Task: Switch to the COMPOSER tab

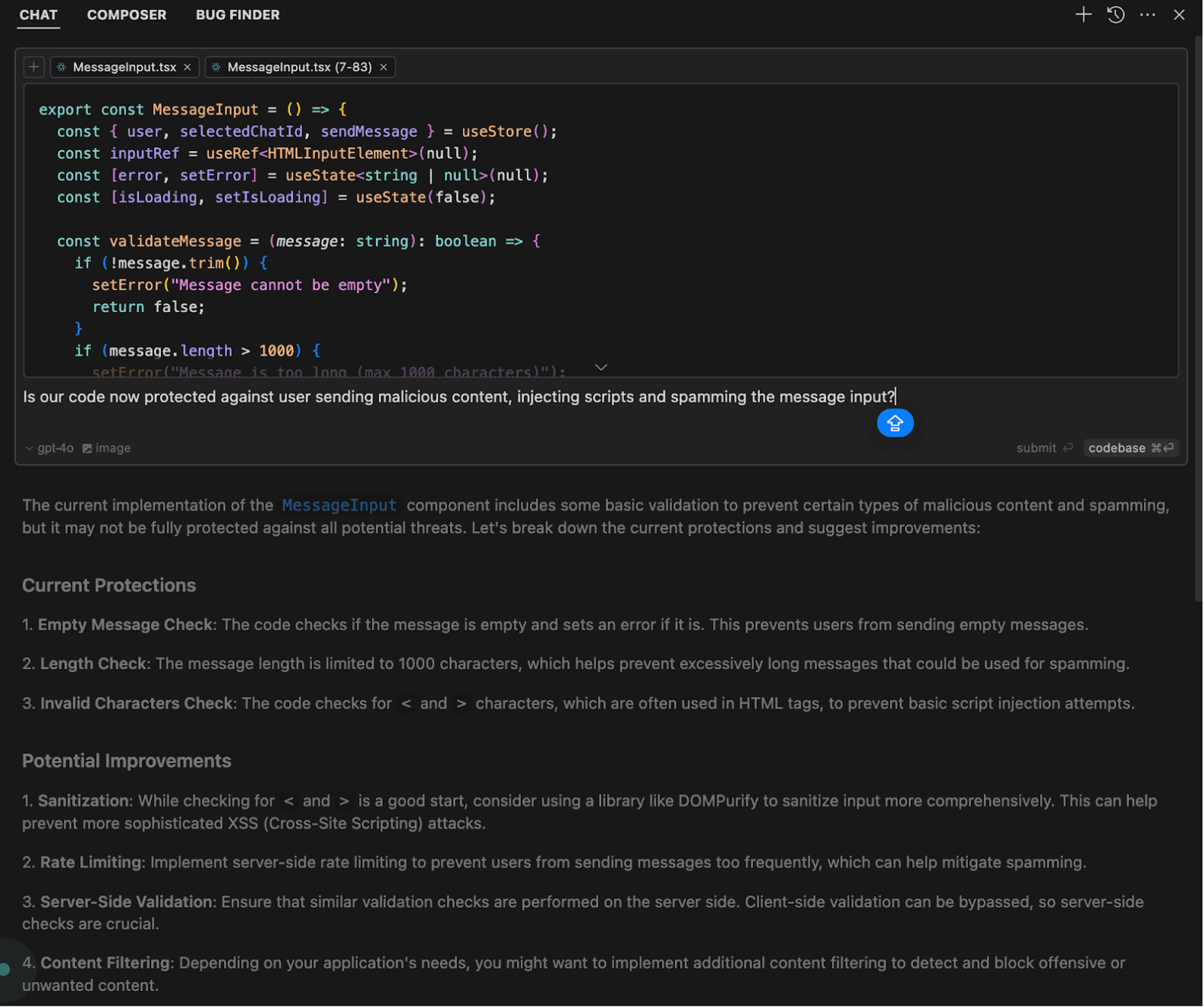Action: [127, 15]
